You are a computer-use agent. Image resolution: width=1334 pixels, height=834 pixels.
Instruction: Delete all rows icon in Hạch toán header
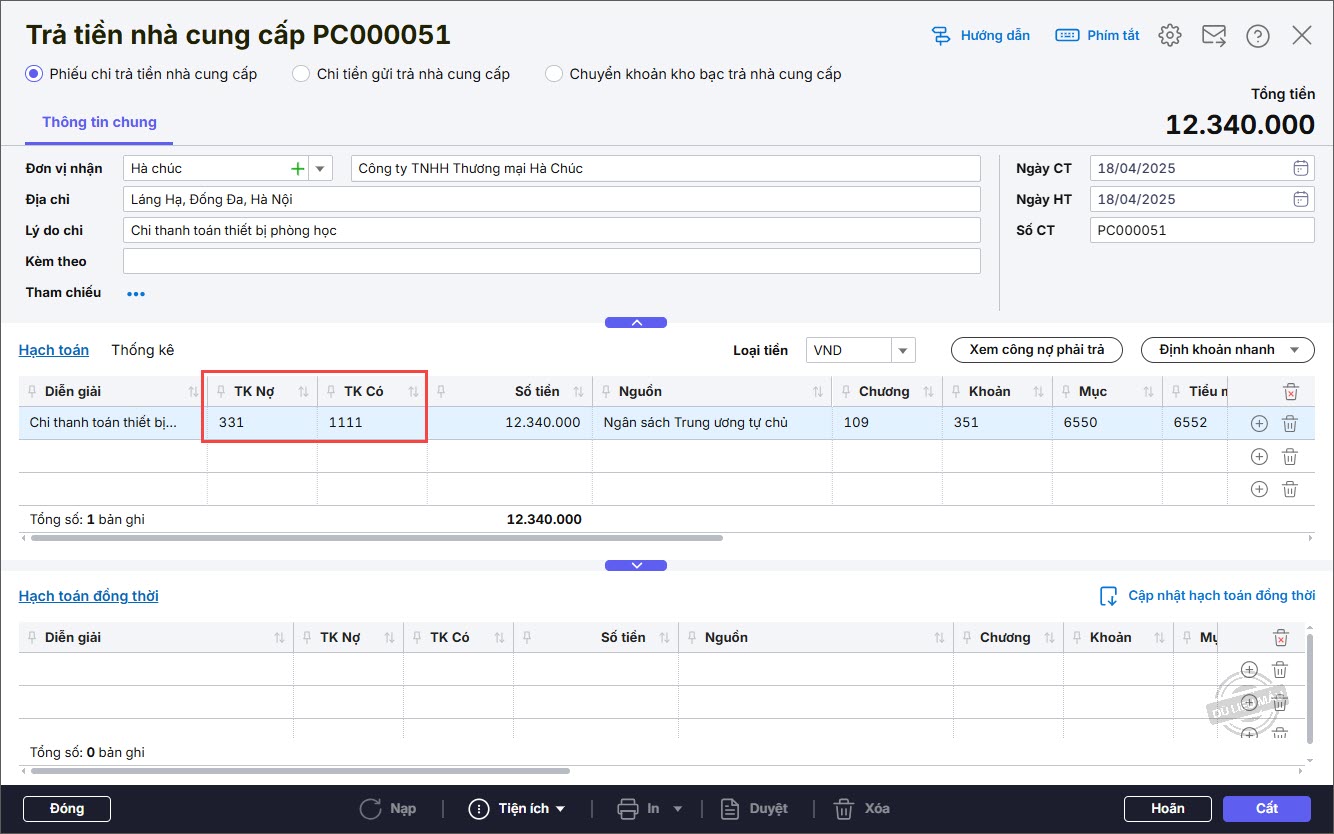pos(1291,392)
